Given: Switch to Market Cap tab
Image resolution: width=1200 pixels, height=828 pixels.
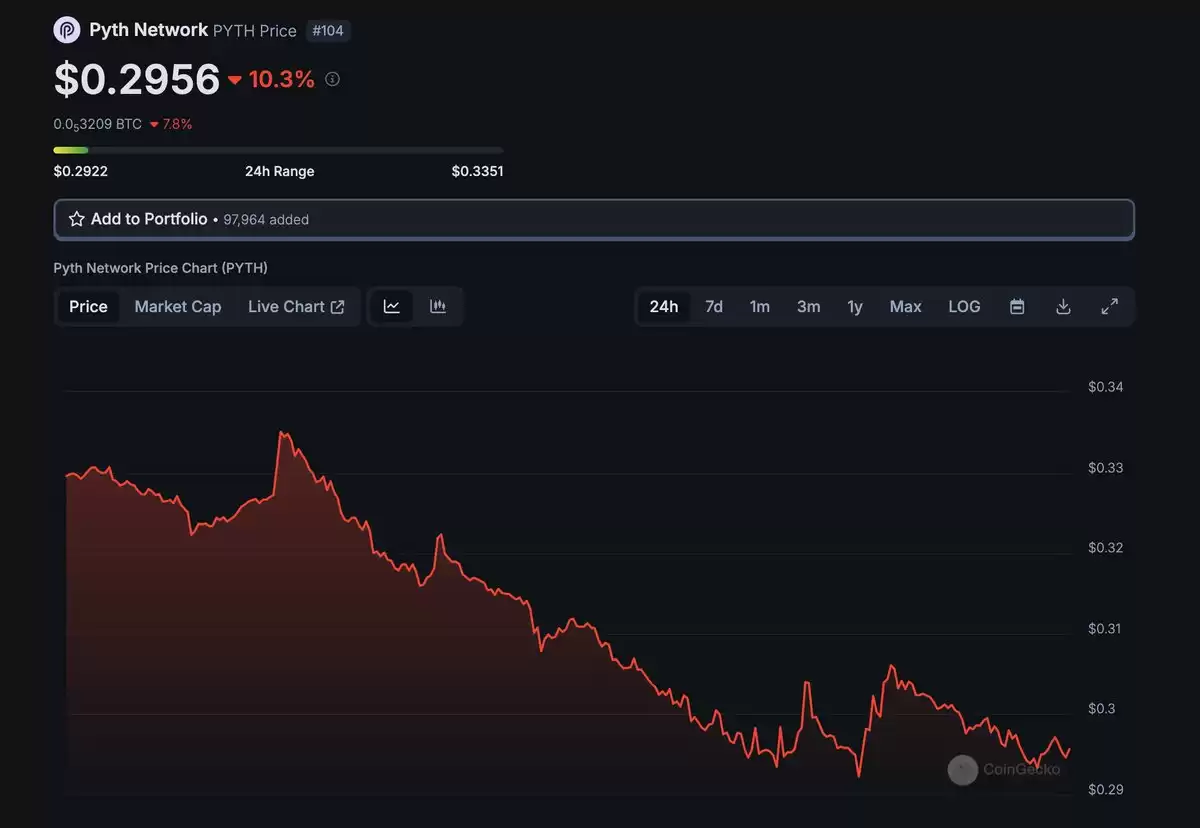Looking at the screenshot, I should click(178, 307).
